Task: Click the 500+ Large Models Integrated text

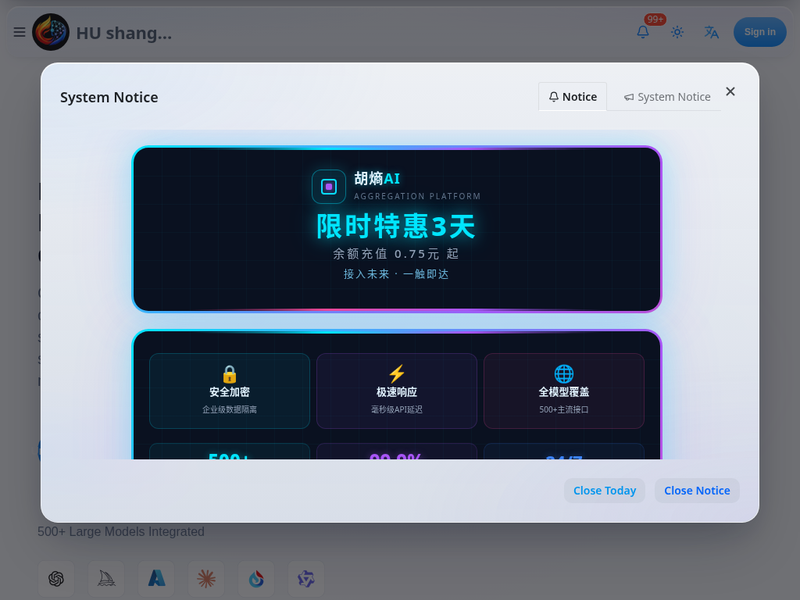Action: click(121, 532)
